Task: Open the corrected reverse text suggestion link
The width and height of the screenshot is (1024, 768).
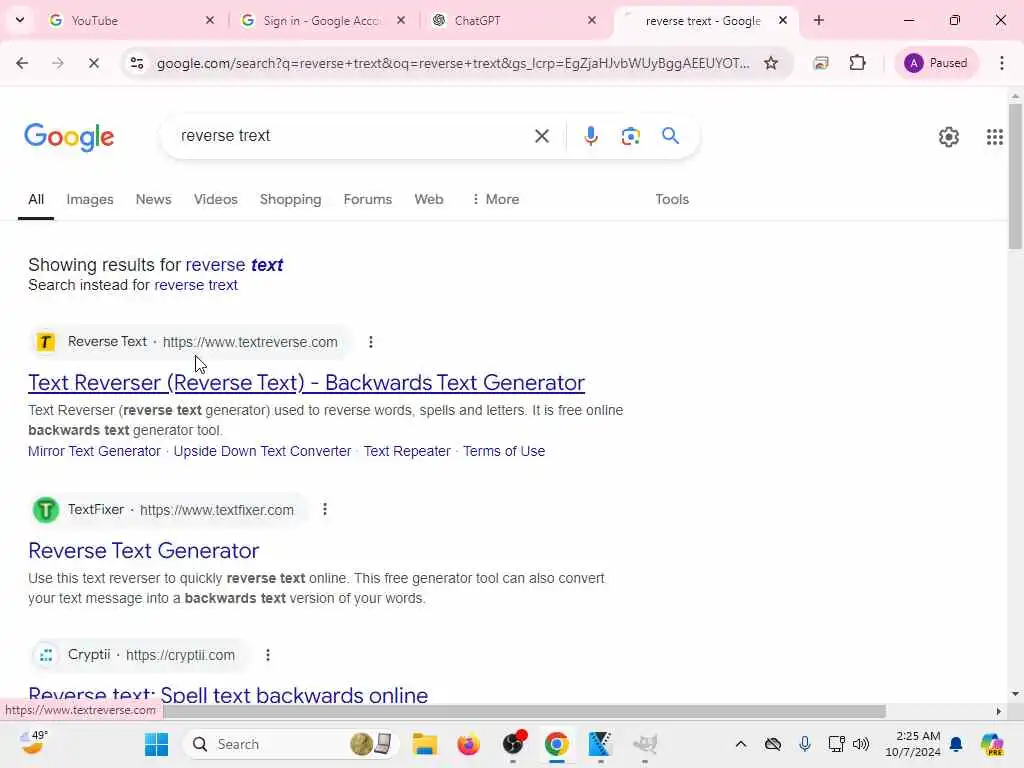Action: click(x=234, y=264)
